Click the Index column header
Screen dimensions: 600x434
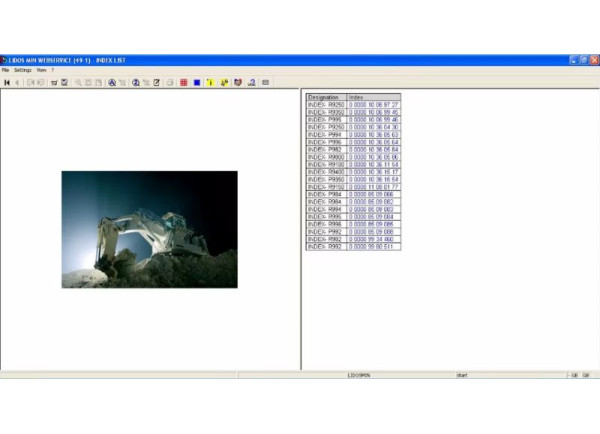click(374, 97)
